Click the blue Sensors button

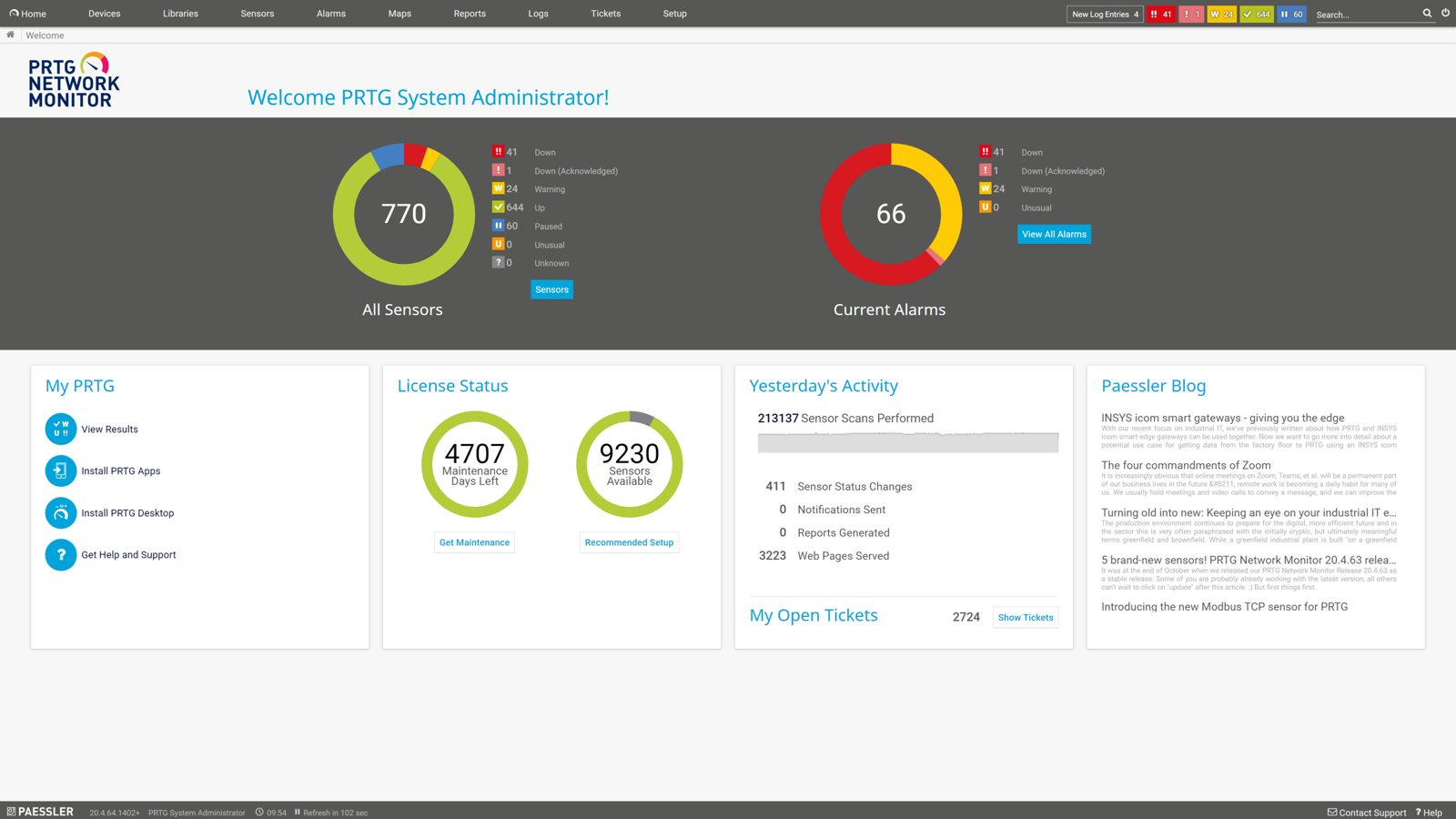pyautogui.click(x=551, y=289)
